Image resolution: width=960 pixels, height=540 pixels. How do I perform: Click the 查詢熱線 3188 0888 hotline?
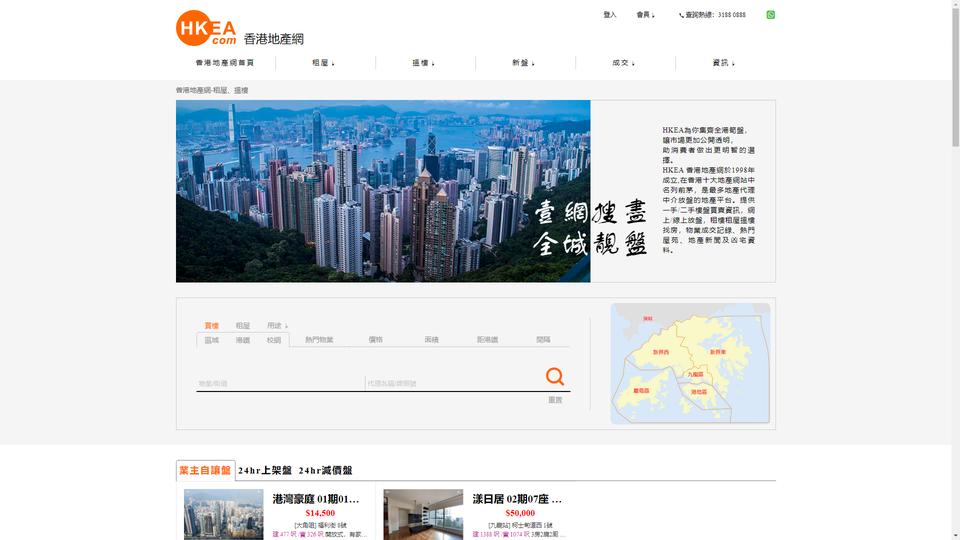pyautogui.click(x=712, y=15)
